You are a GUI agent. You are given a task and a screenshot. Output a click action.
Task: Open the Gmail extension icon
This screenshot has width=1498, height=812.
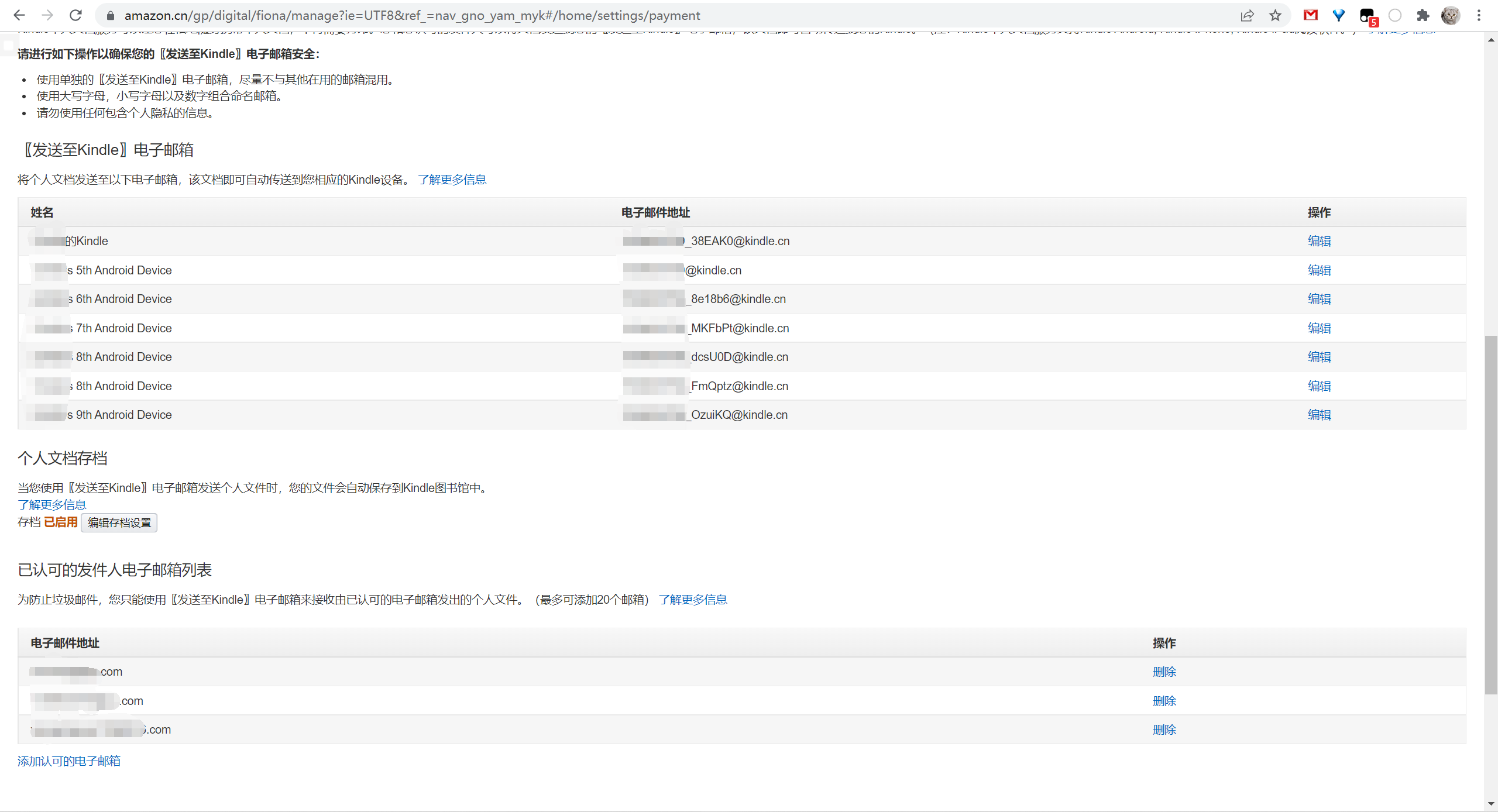tap(1310, 15)
